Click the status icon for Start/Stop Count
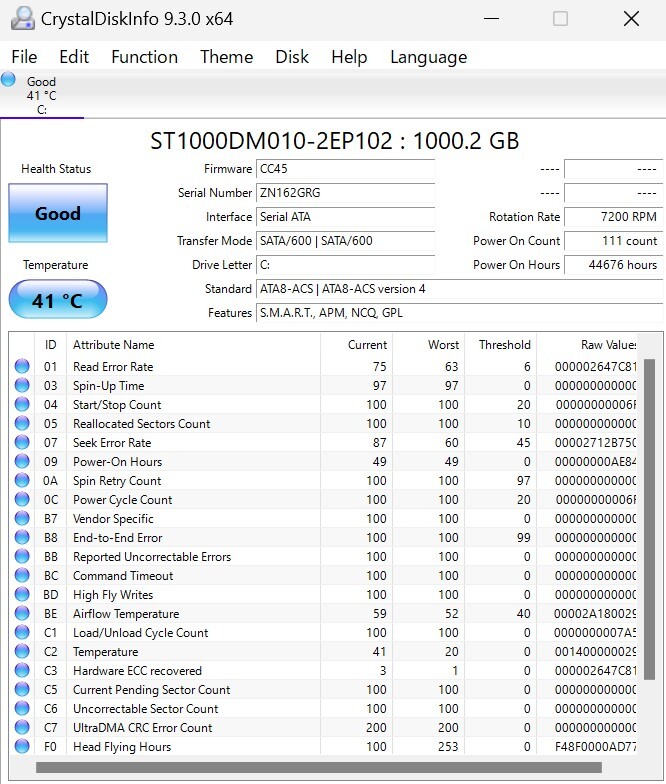 (x=22, y=404)
